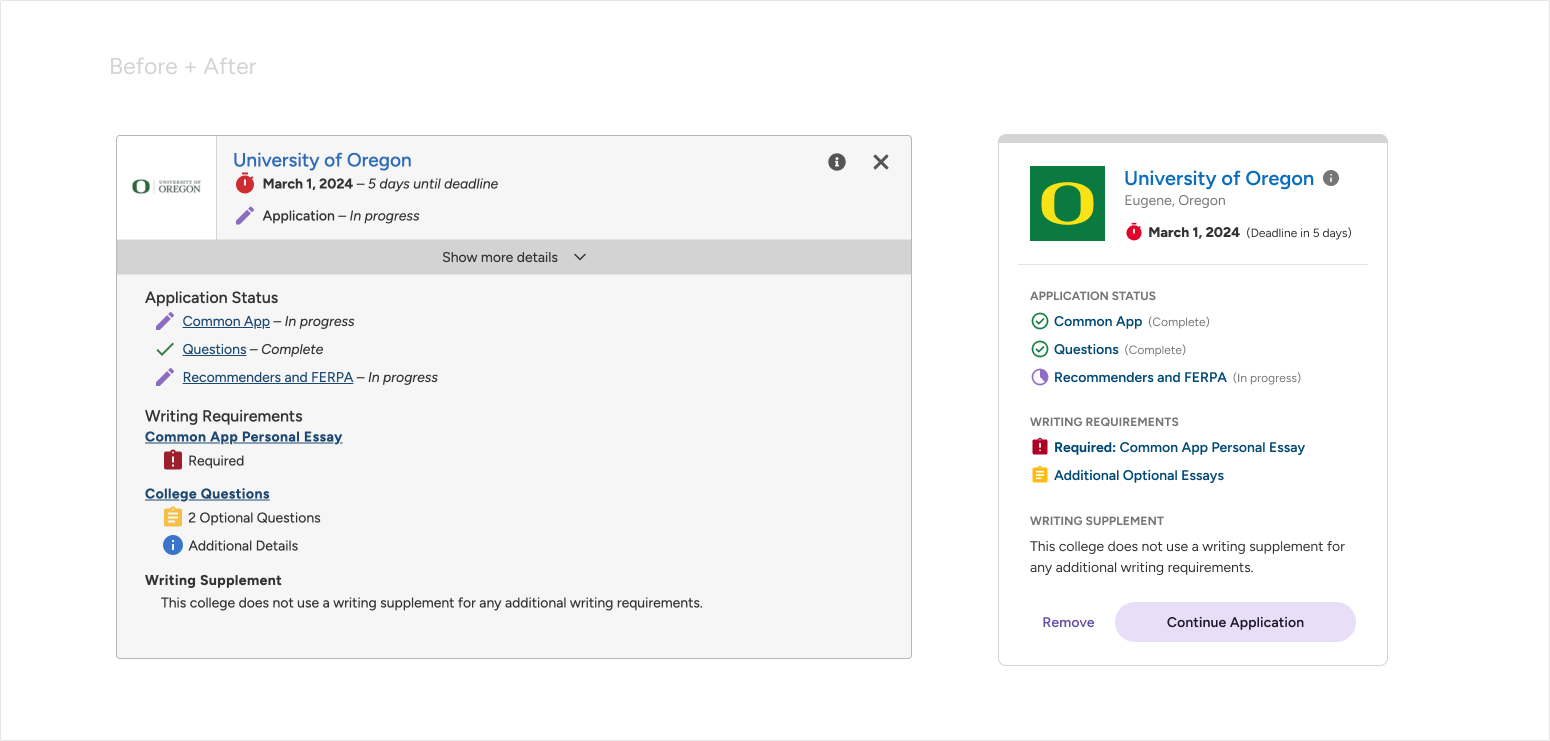Click '5 days until deadline' text
Viewport: 1550px width, 741px height.
(433, 184)
